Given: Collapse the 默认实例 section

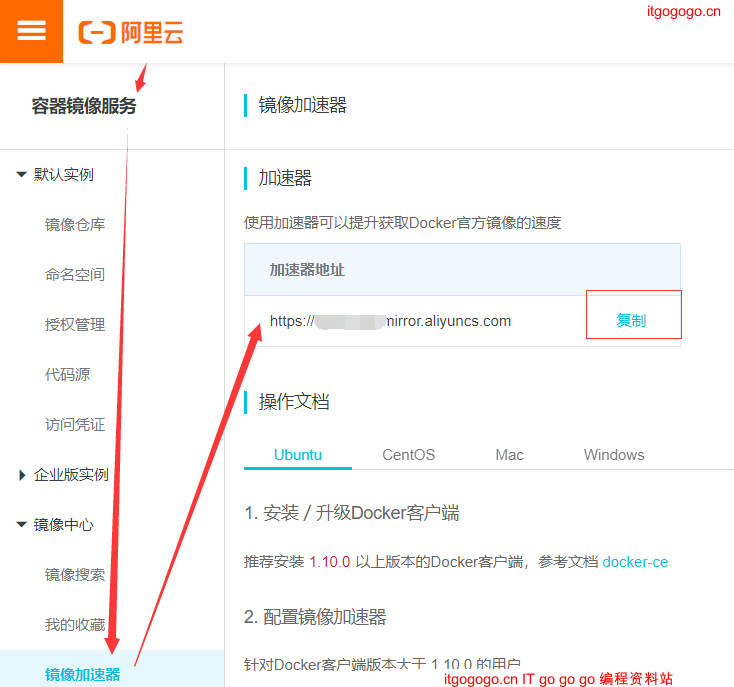Looking at the screenshot, I should [x=22, y=175].
